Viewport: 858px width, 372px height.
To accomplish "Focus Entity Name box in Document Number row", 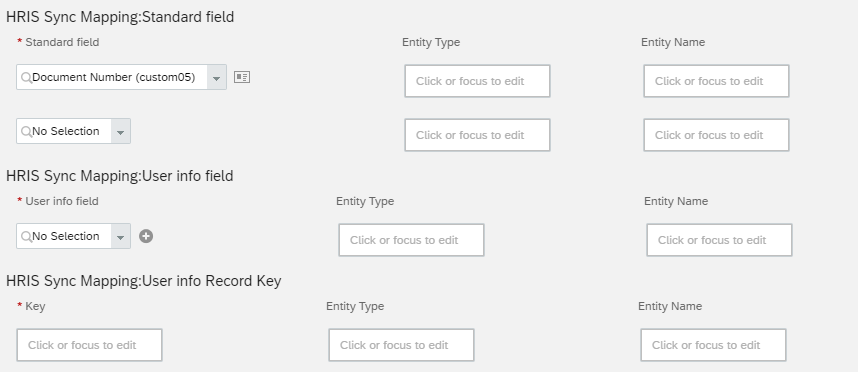I will 716,81.
